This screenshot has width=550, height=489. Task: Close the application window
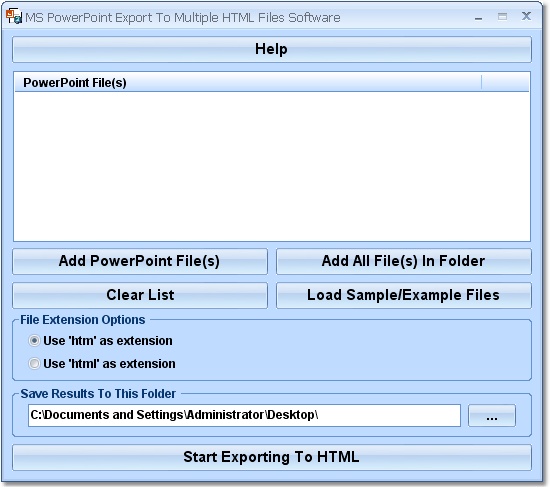tap(526, 16)
